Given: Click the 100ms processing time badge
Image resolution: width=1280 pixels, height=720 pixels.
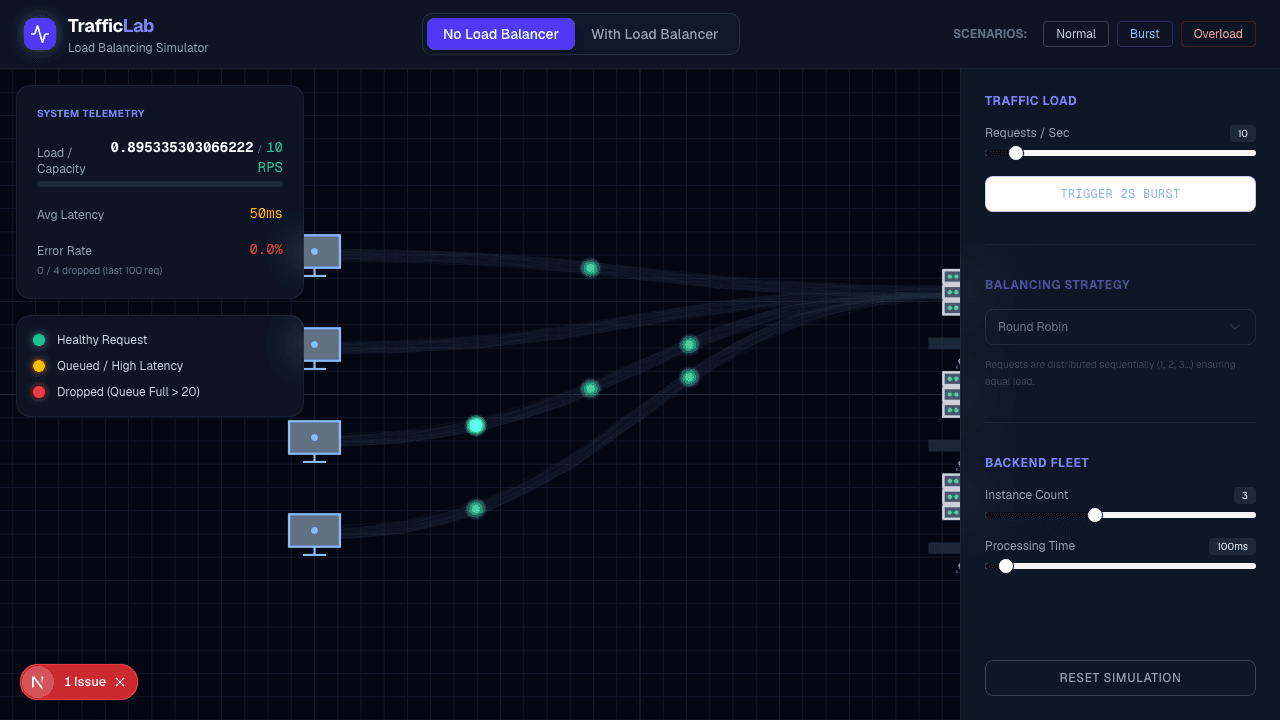Looking at the screenshot, I should tap(1232, 546).
